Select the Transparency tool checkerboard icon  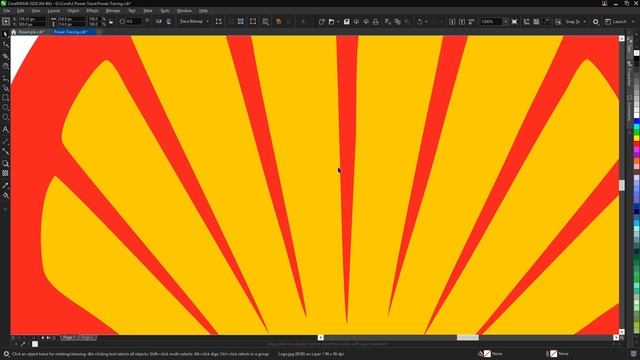click(x=5, y=173)
